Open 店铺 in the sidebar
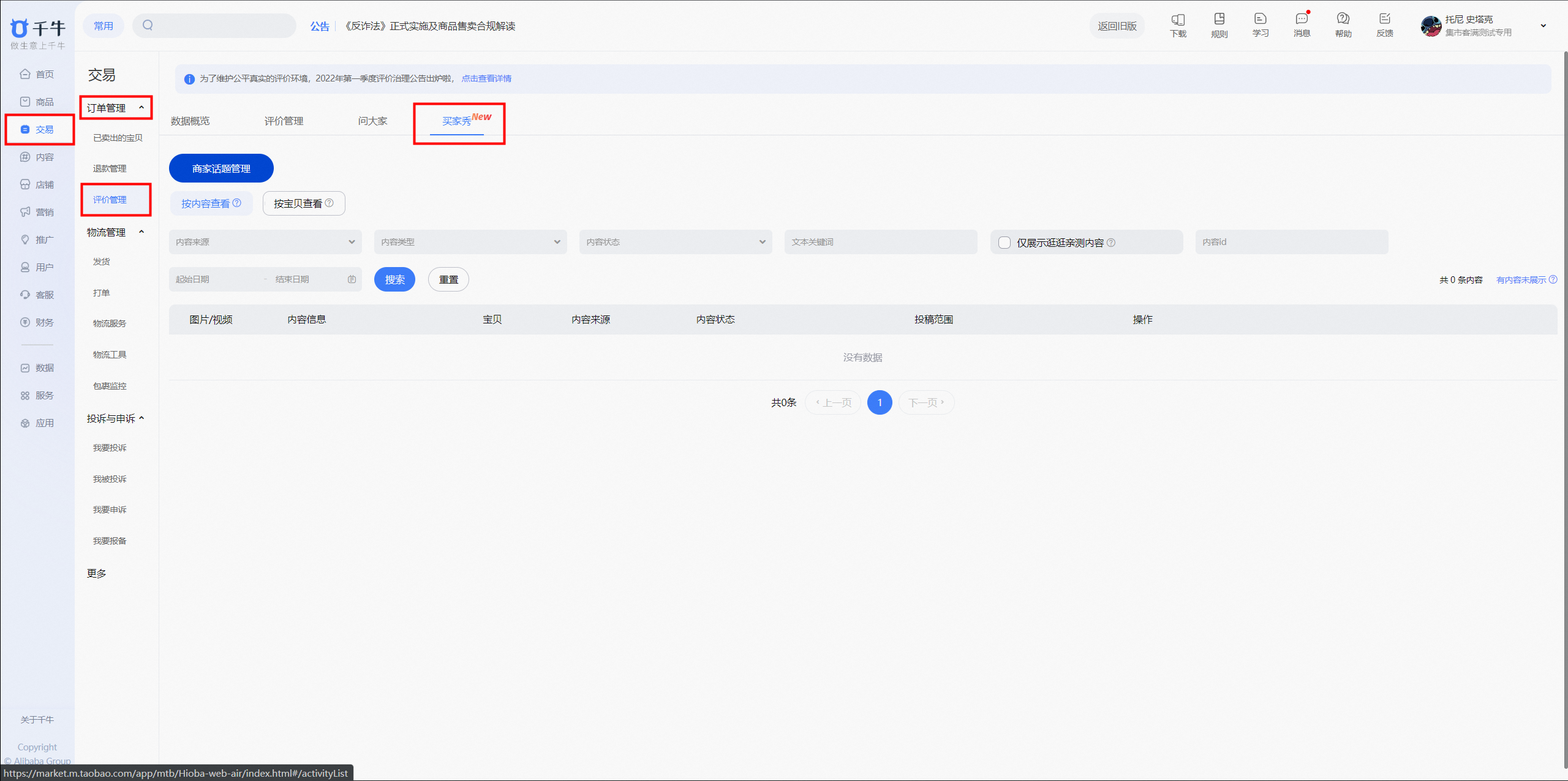This screenshot has height=781, width=1568. [37, 184]
